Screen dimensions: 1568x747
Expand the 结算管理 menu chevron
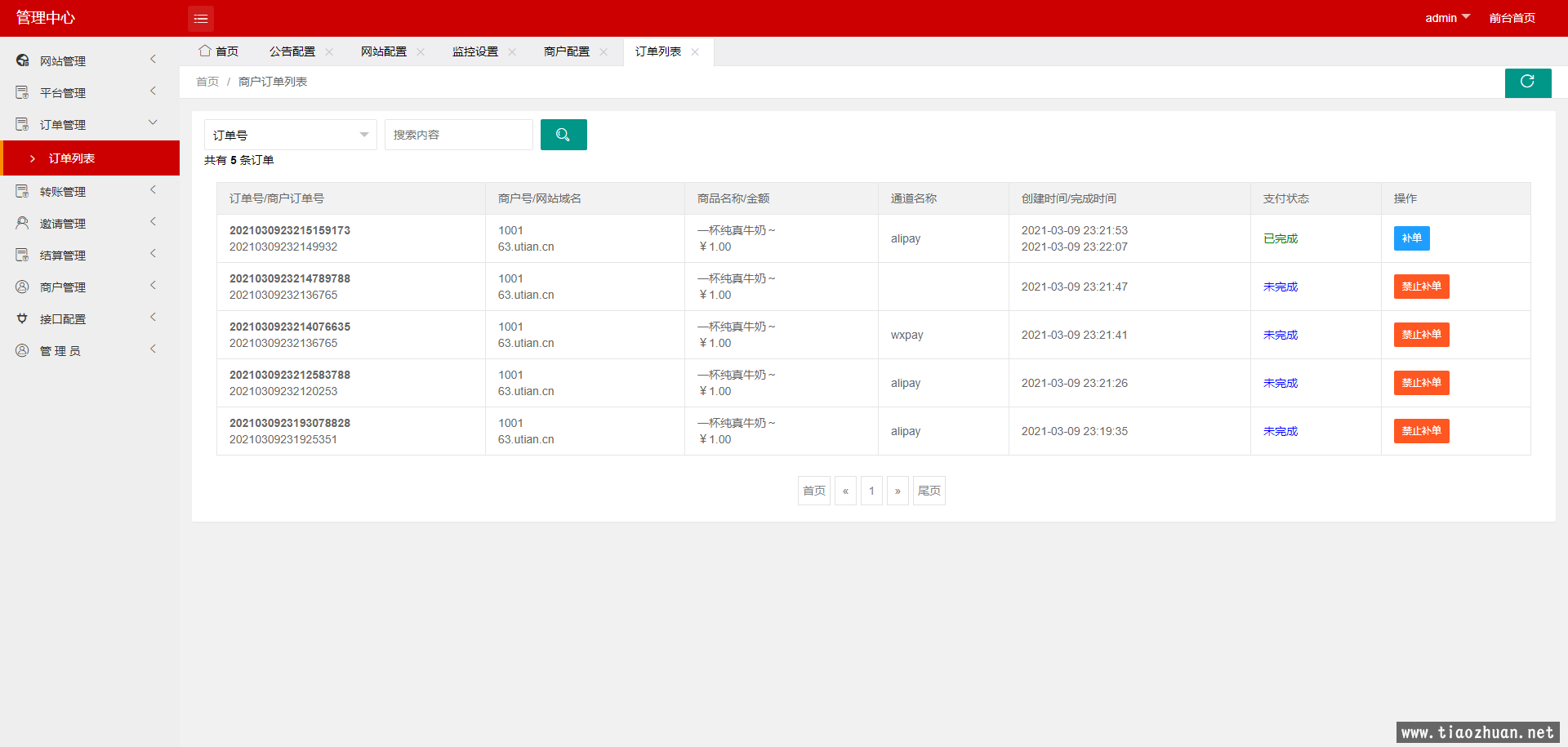153,253
